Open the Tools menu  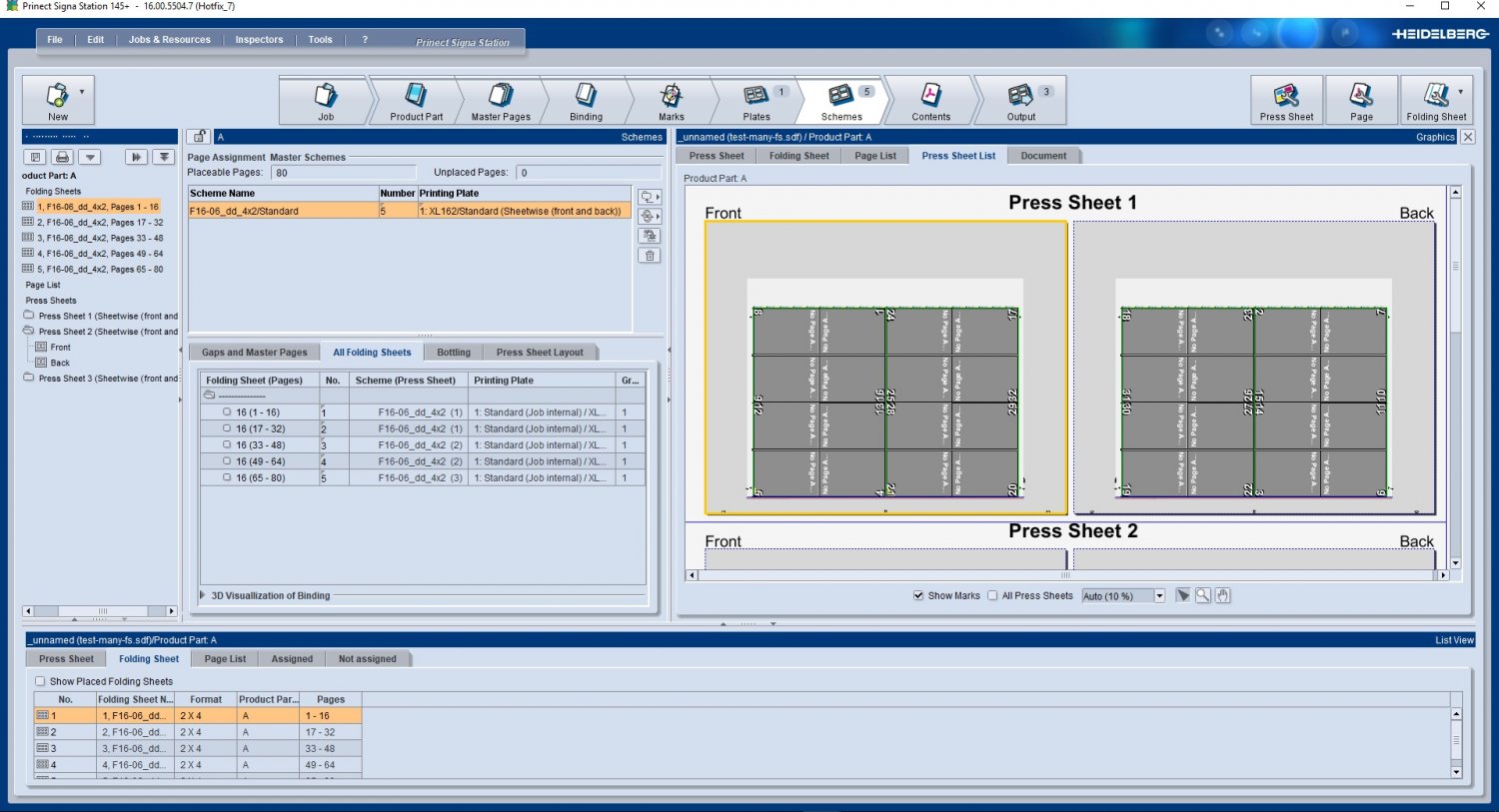[x=320, y=40]
